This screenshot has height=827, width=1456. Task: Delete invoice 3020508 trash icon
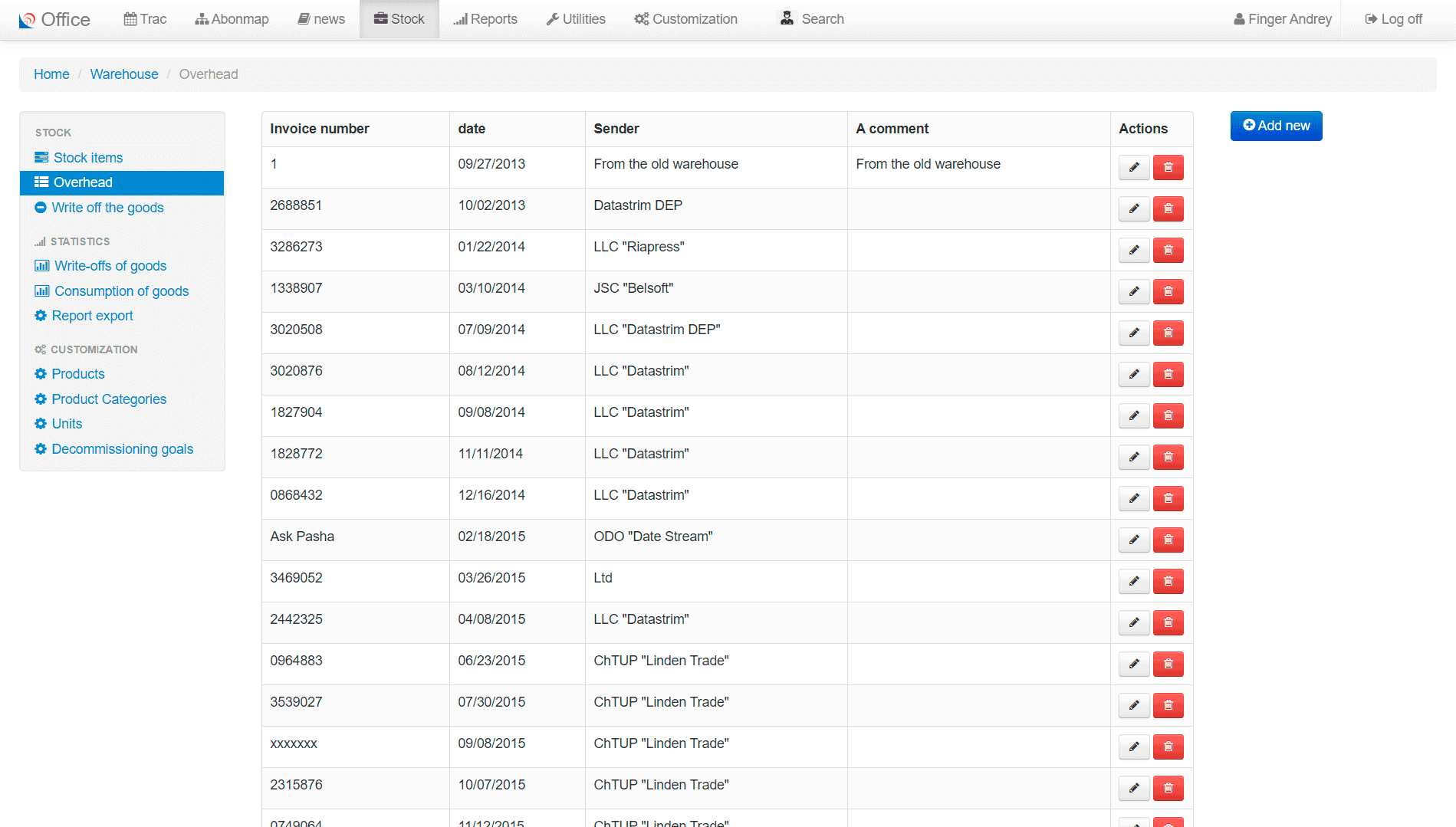[1168, 333]
